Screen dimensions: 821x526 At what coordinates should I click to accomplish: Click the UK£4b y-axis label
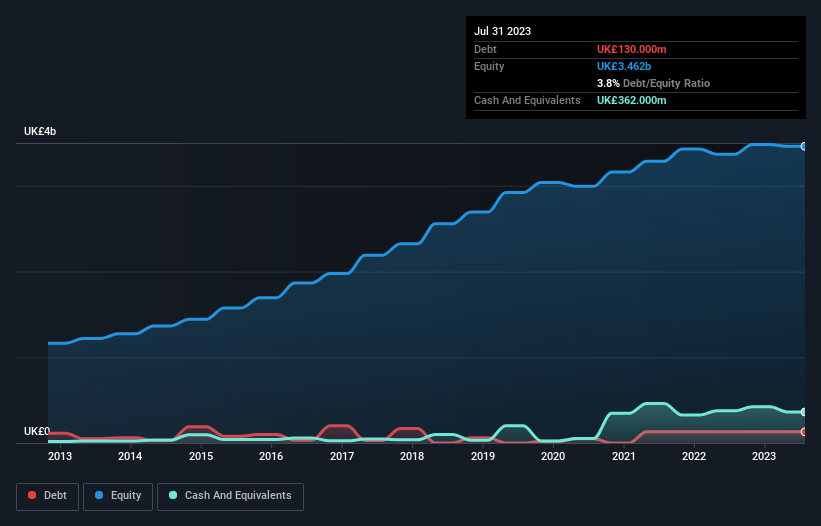tap(40, 131)
